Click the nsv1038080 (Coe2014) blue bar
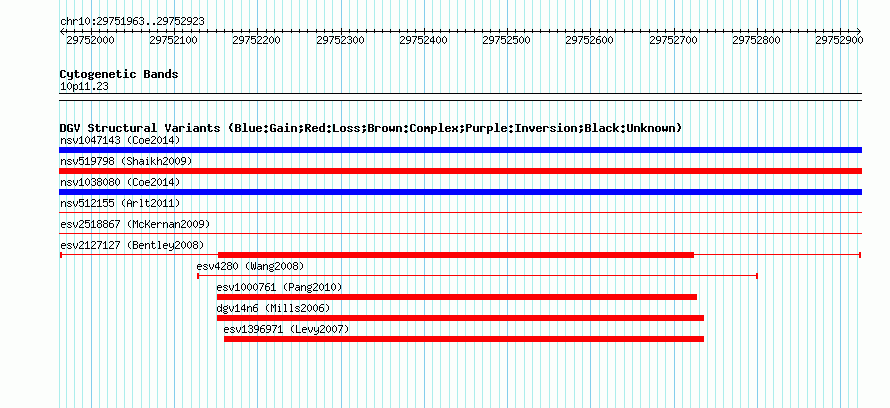This screenshot has height=408, width=890. coord(460,192)
